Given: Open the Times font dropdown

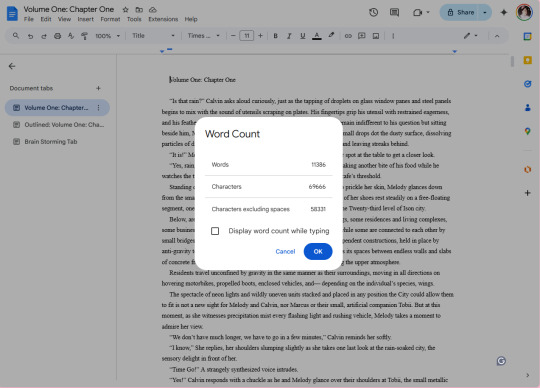Looking at the screenshot, I should point(204,36).
